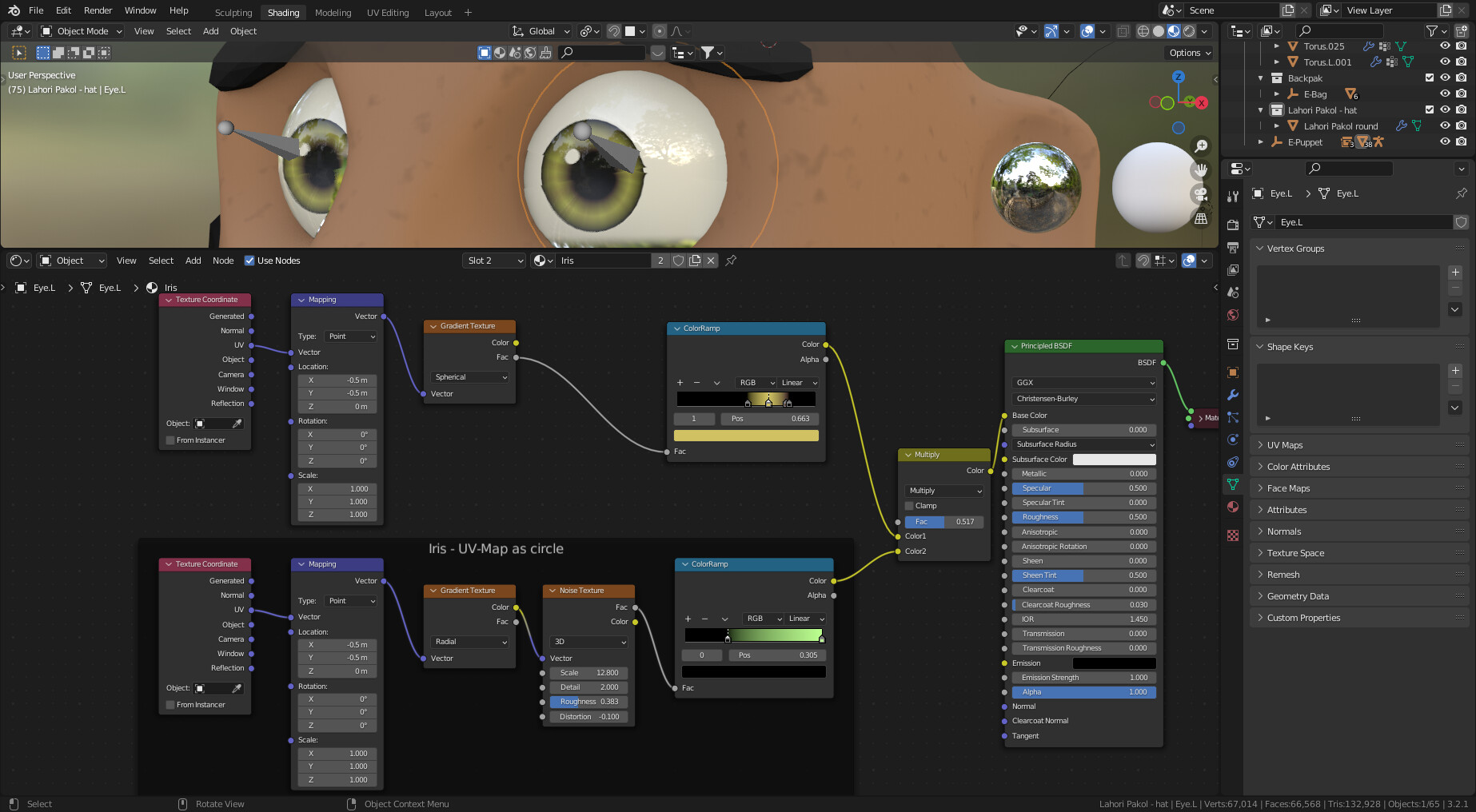Switch to the Sculpting workspace tab
1476x812 pixels.
tap(233, 13)
